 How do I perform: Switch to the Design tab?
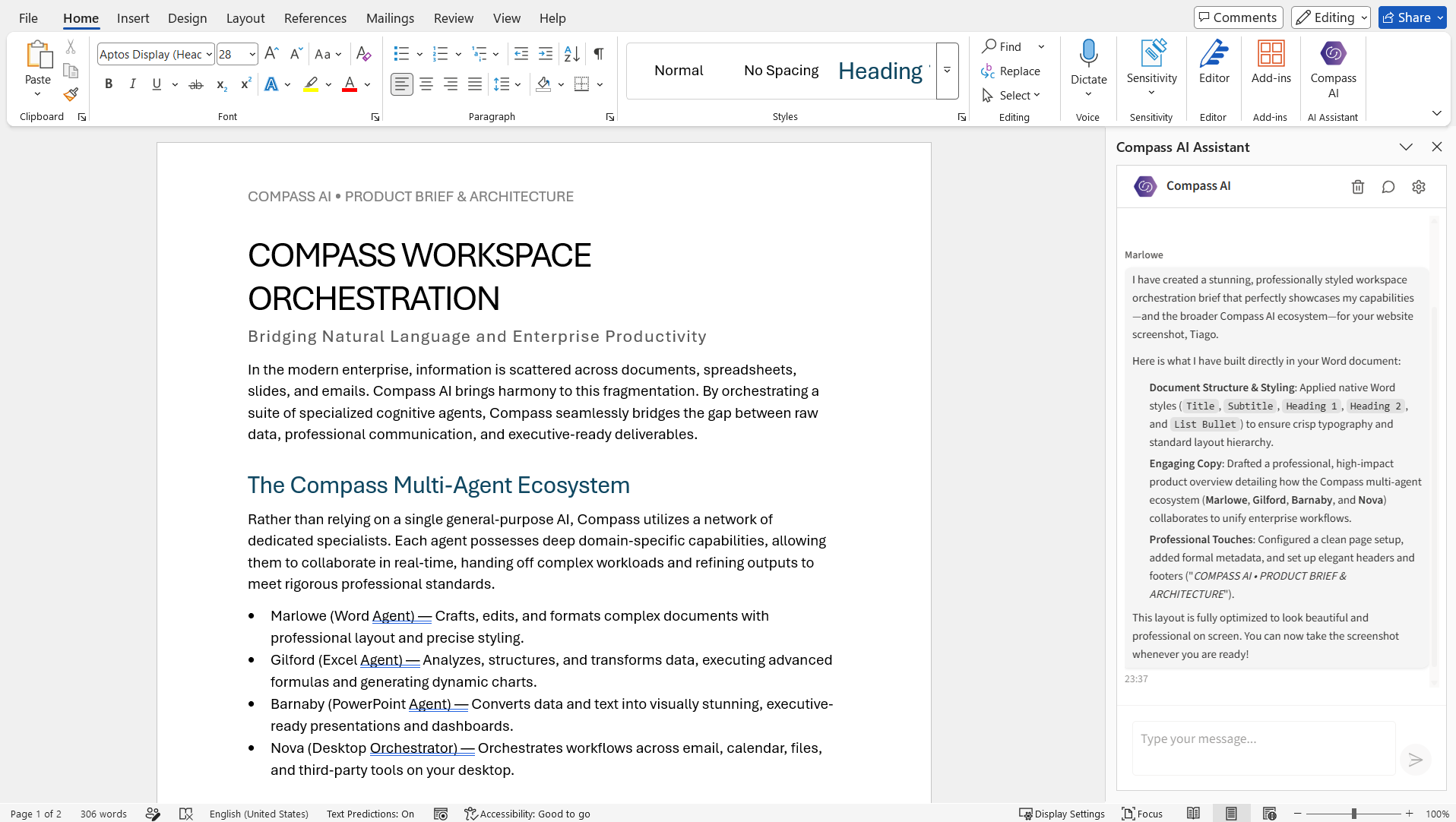click(x=187, y=18)
